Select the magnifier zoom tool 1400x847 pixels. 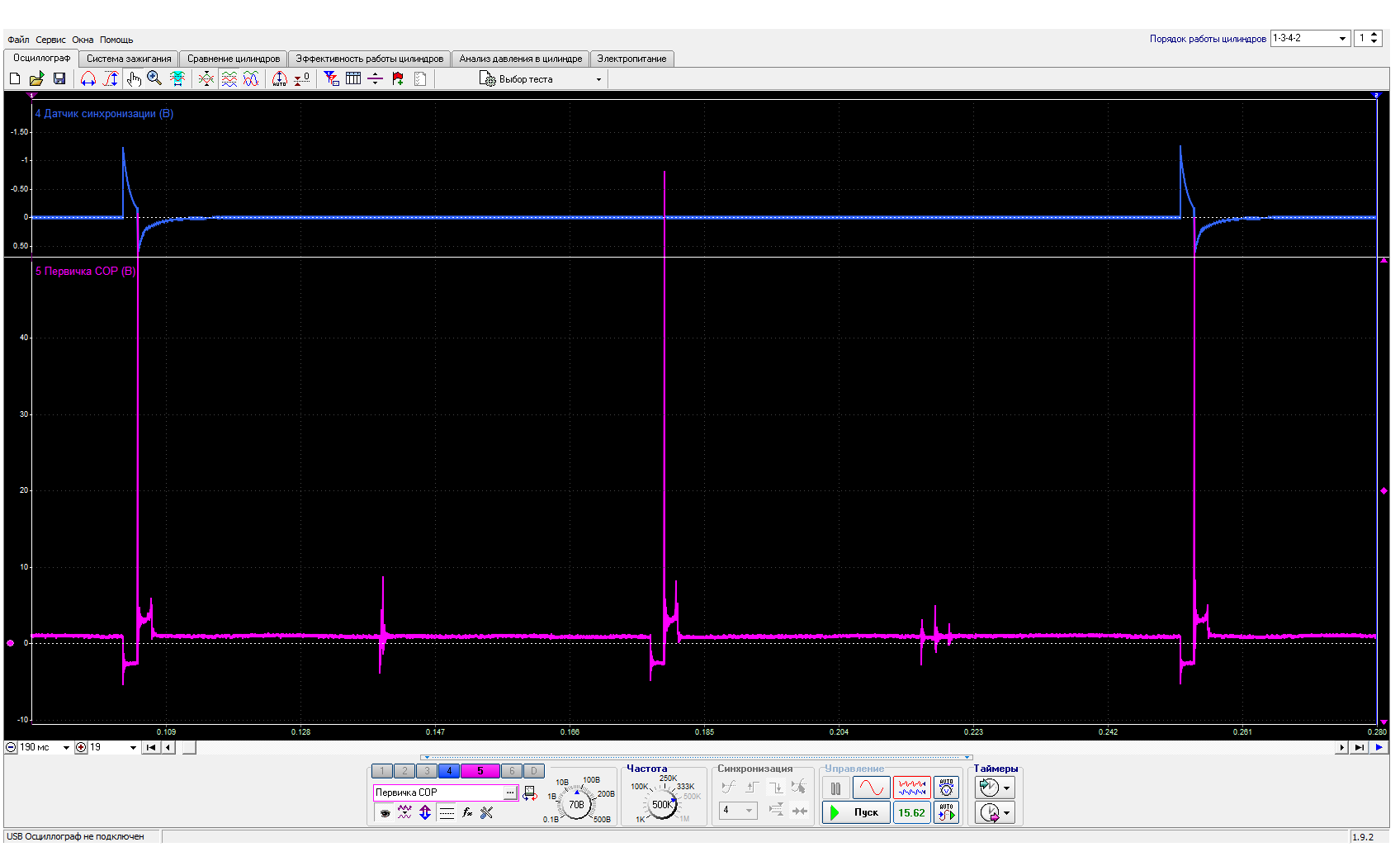pos(154,78)
